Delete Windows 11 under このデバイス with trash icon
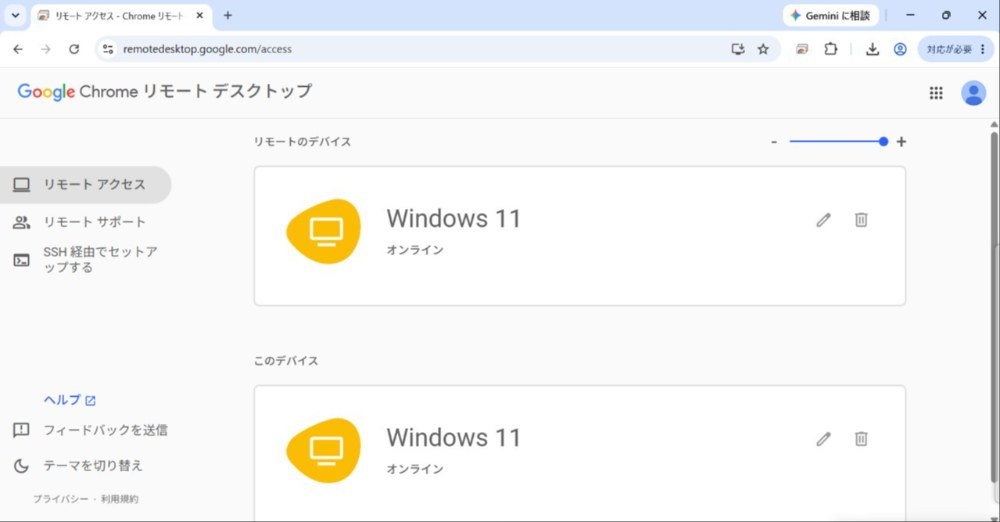The width and height of the screenshot is (1000, 522). (861, 439)
